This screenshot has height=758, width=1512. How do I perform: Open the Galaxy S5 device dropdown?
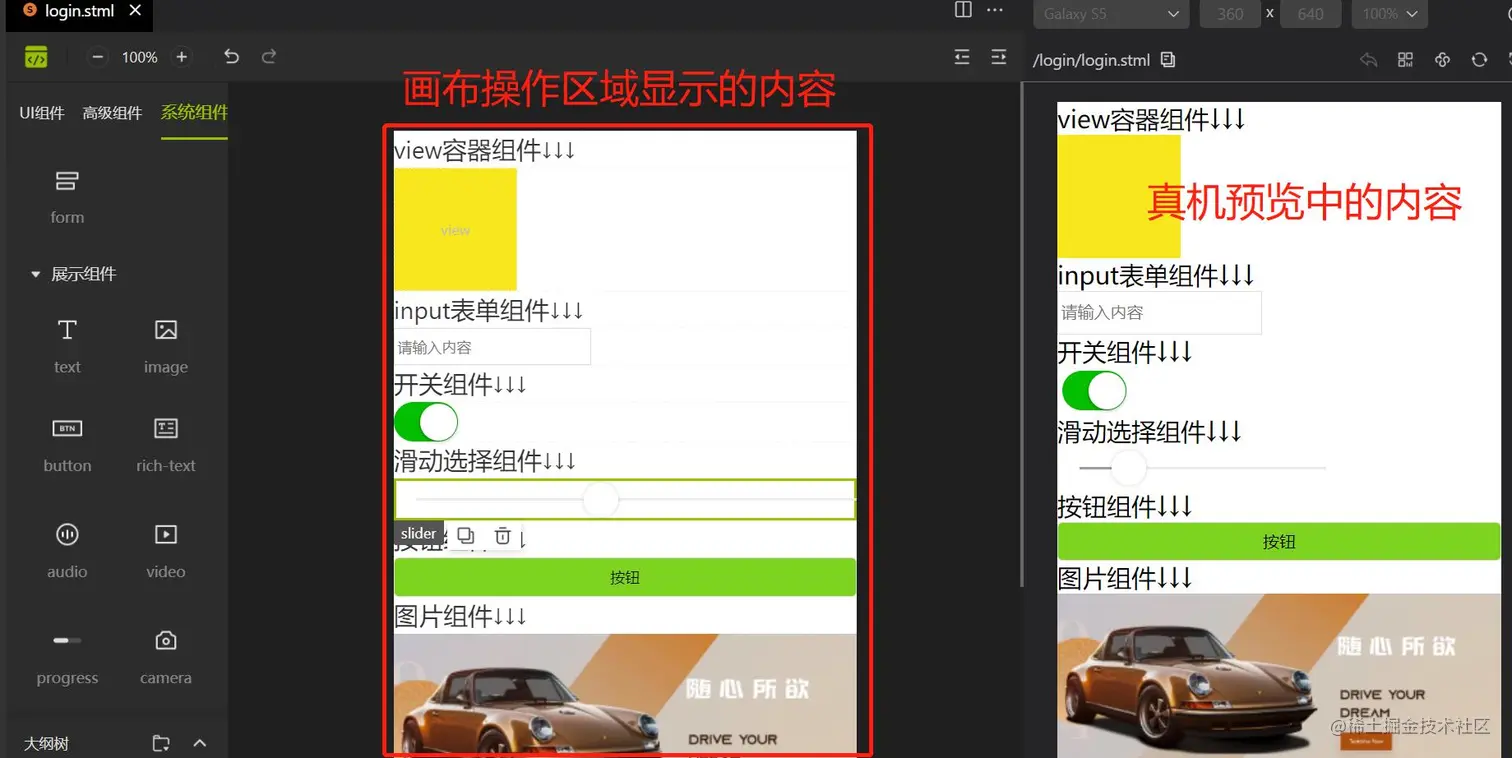pos(1110,14)
